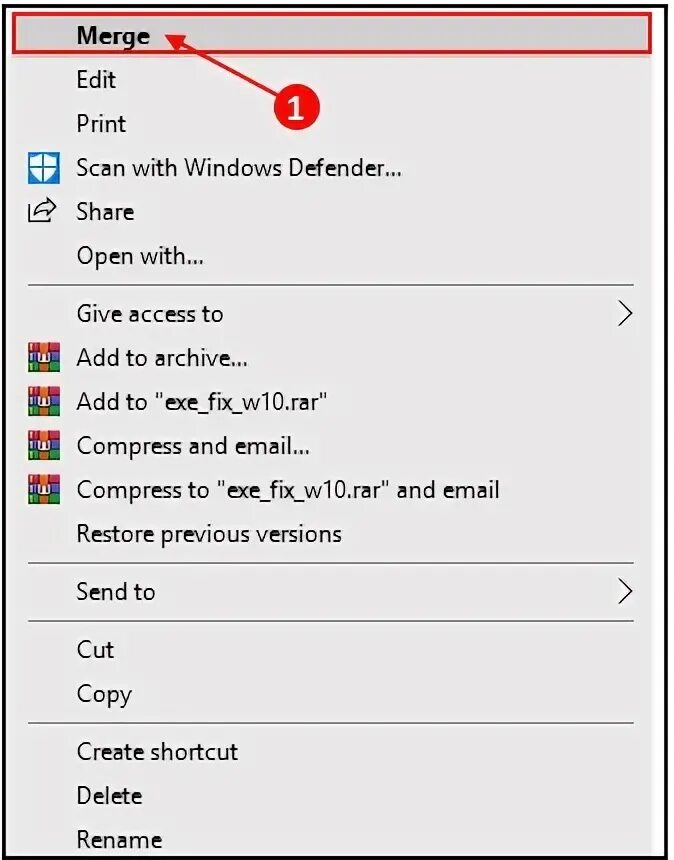This screenshot has height=860, width=674.
Task: Click WinRAR icon beside Add to "exe_fix_w10.rar"
Action: click(x=44, y=401)
